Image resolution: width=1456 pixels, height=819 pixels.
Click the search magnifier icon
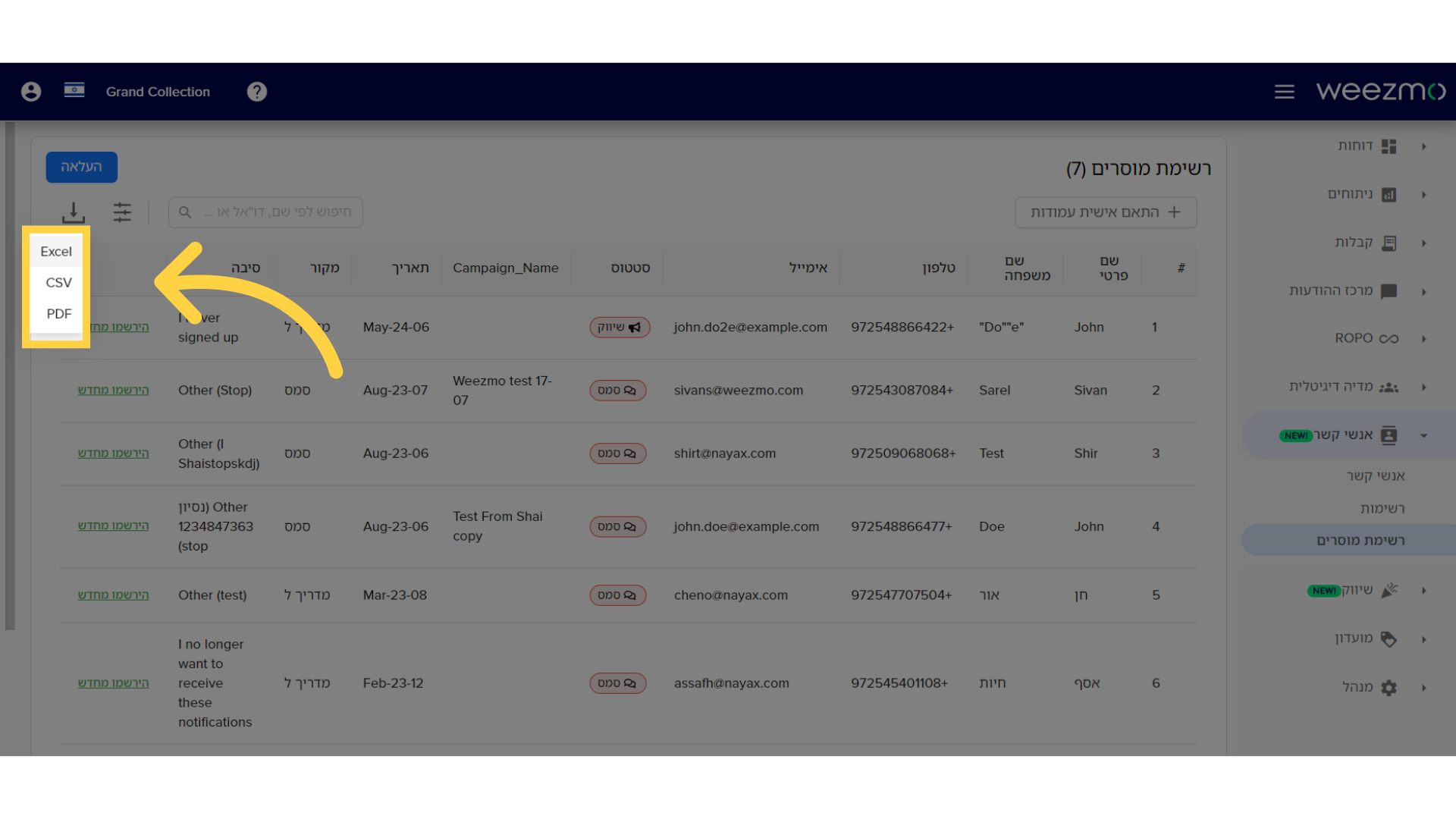pyautogui.click(x=185, y=212)
